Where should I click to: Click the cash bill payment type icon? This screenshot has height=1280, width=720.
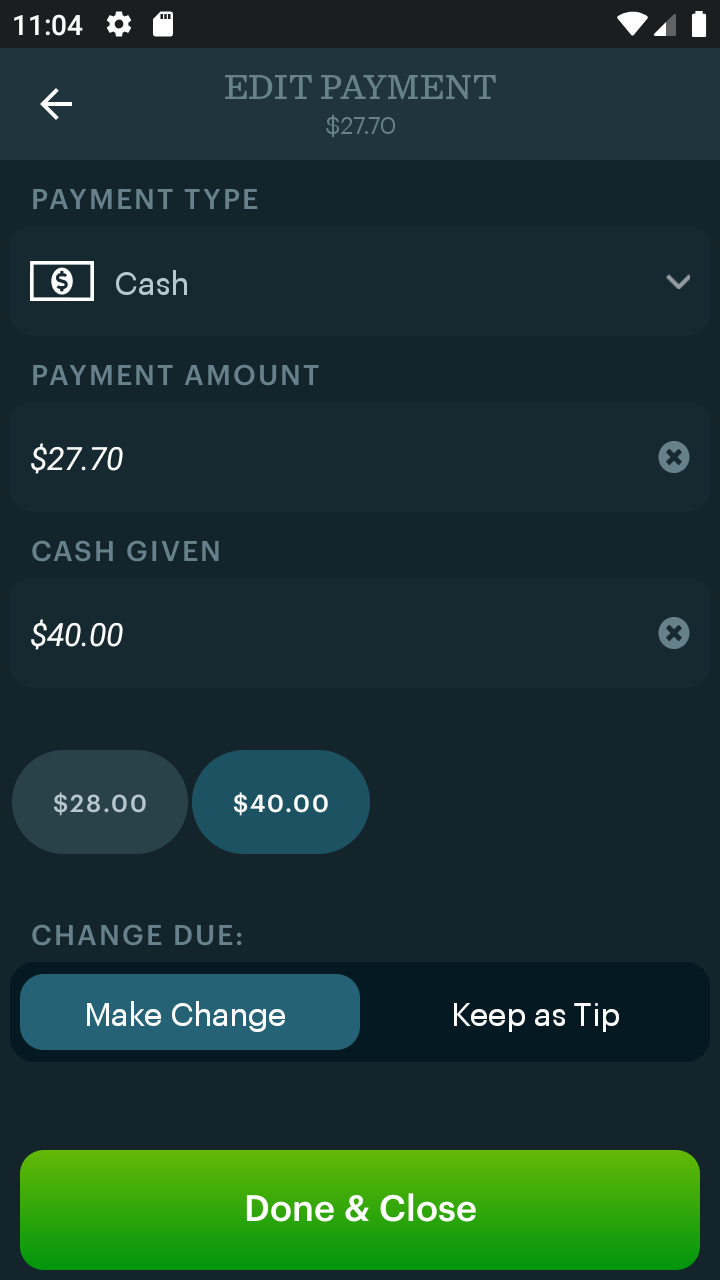62,280
